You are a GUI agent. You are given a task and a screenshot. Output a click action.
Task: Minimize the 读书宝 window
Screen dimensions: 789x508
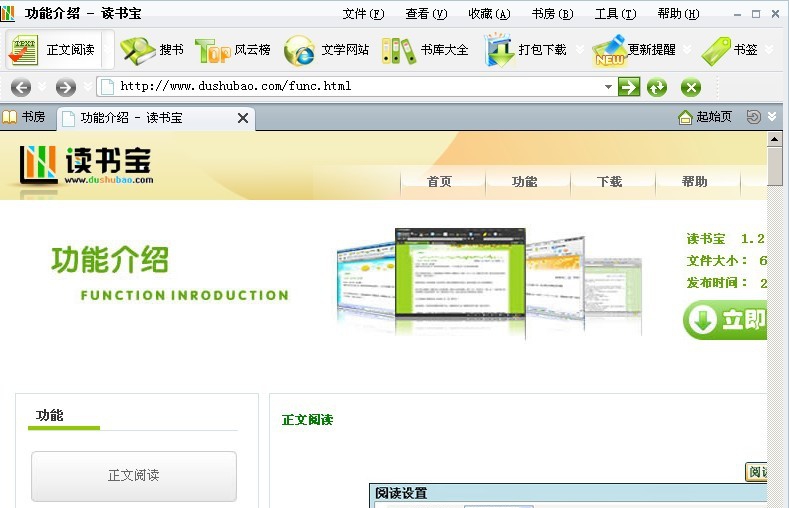coord(738,15)
